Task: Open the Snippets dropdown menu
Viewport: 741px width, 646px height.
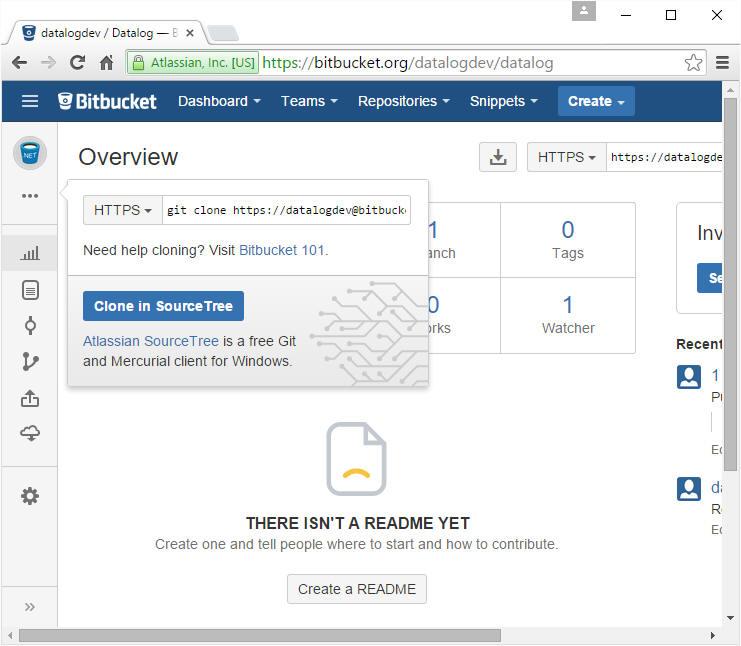Action: click(x=504, y=101)
